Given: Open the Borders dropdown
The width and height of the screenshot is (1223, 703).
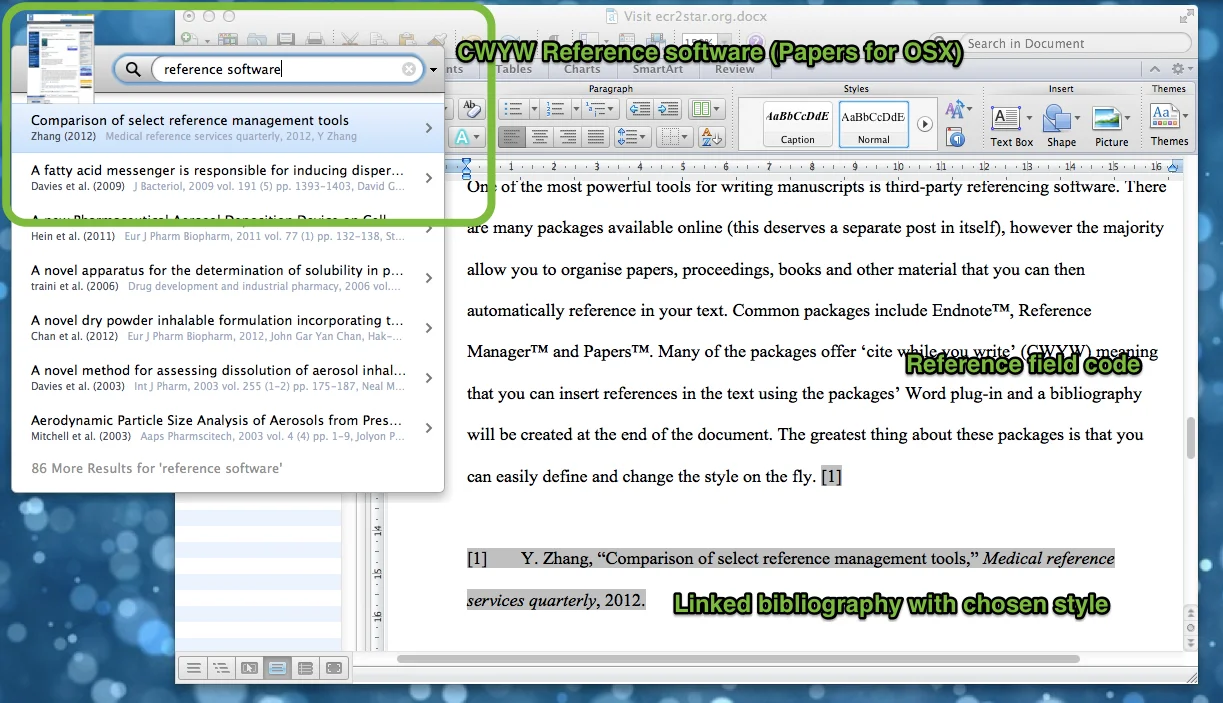Looking at the screenshot, I should point(676,137).
